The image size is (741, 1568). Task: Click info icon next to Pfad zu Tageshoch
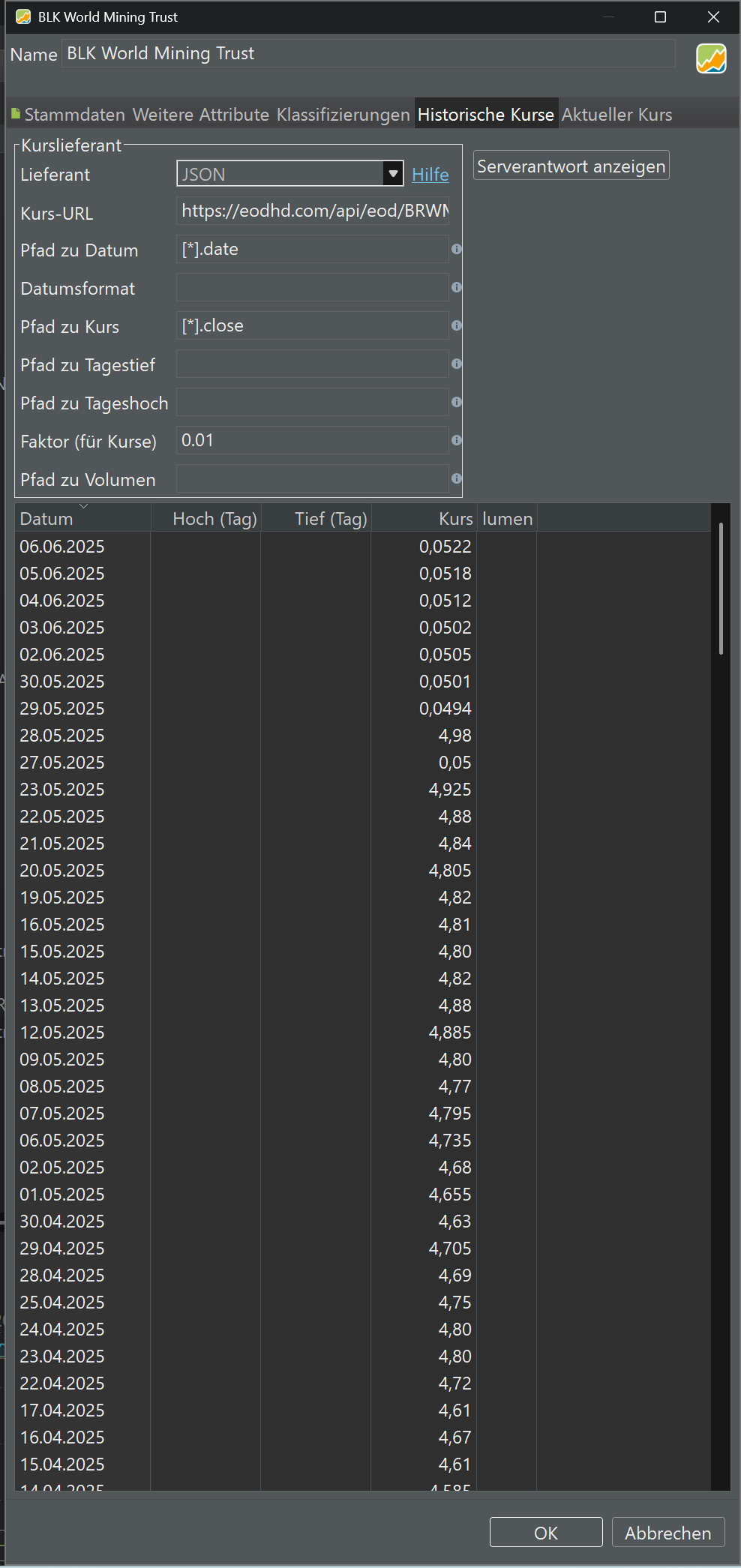(x=456, y=402)
